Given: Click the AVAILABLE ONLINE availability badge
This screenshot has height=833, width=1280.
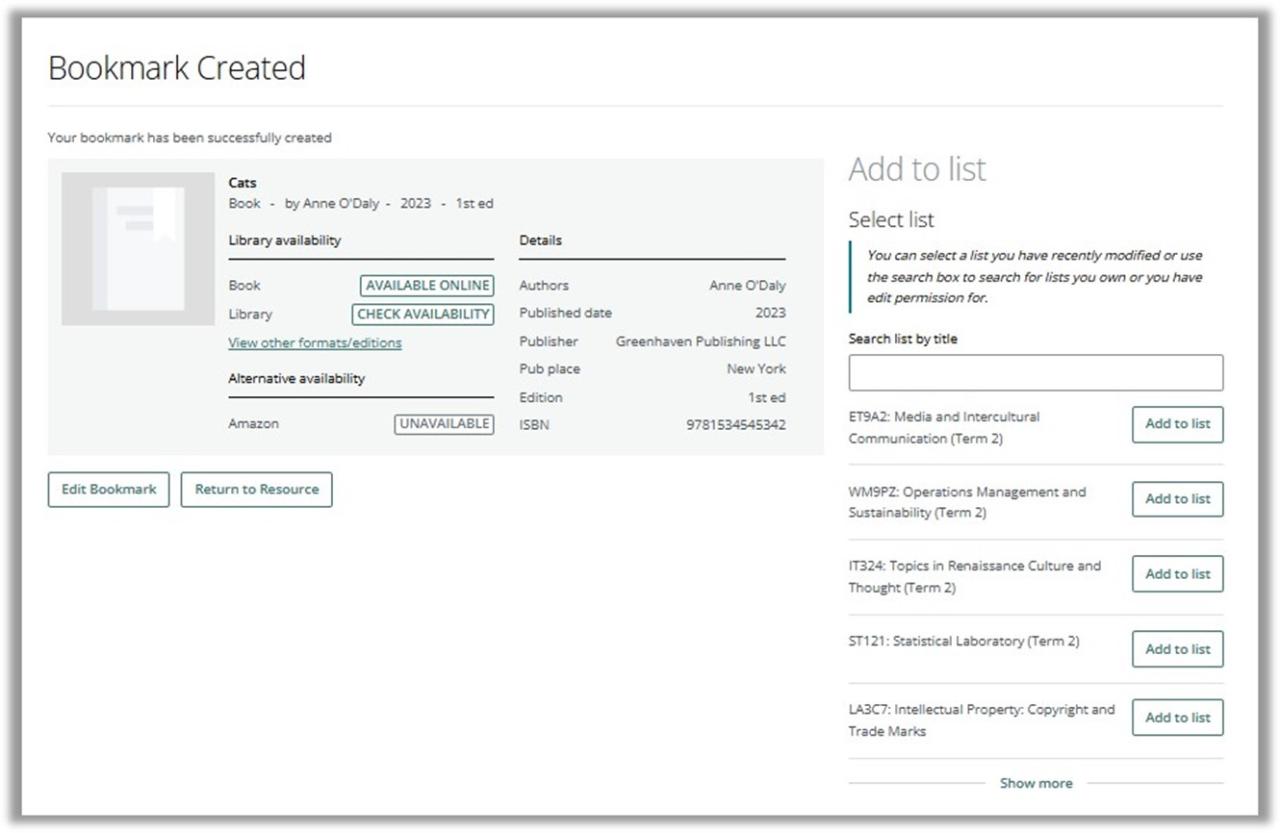Looking at the screenshot, I should pyautogui.click(x=426, y=285).
